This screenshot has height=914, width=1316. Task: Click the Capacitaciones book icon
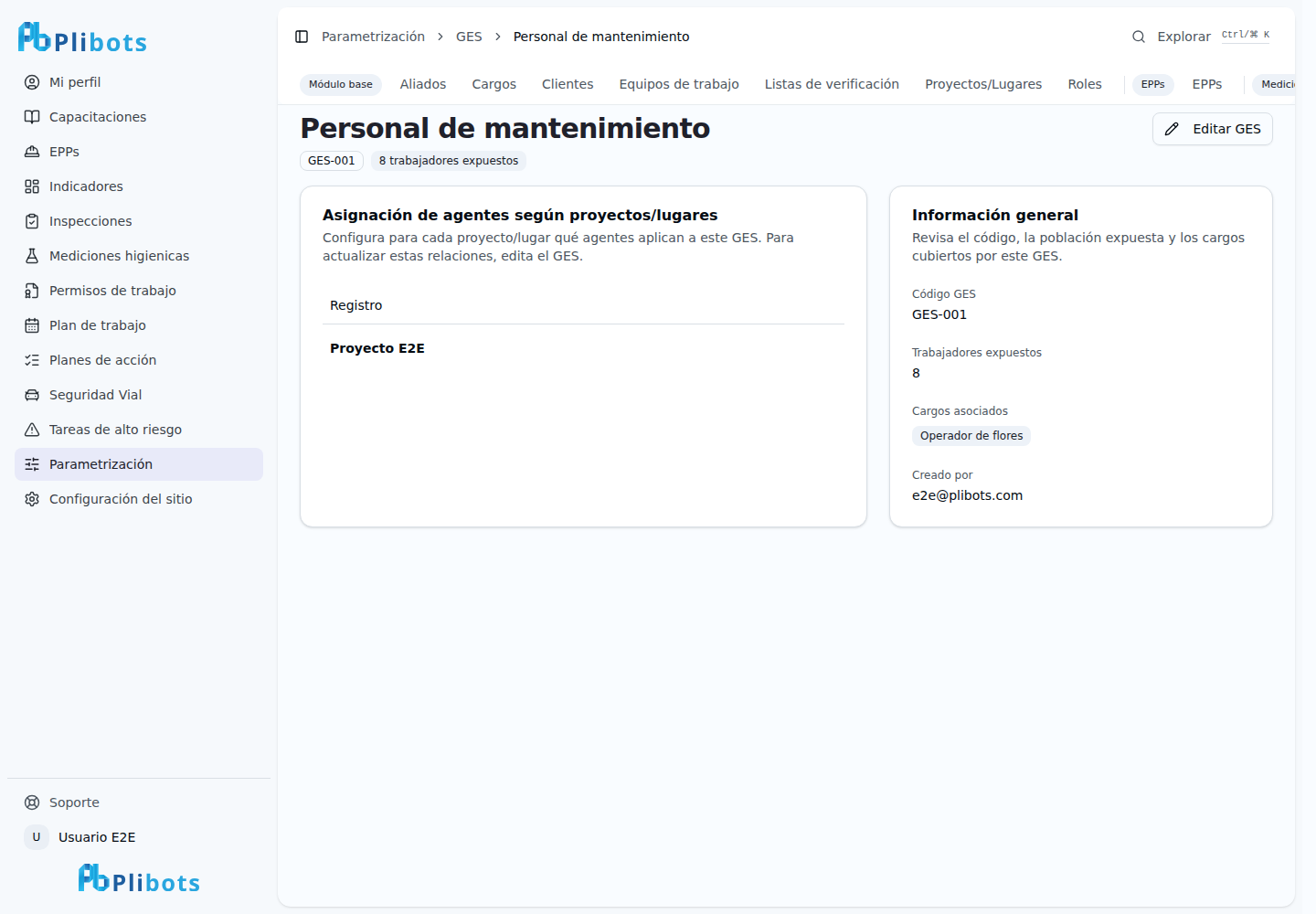coord(32,117)
